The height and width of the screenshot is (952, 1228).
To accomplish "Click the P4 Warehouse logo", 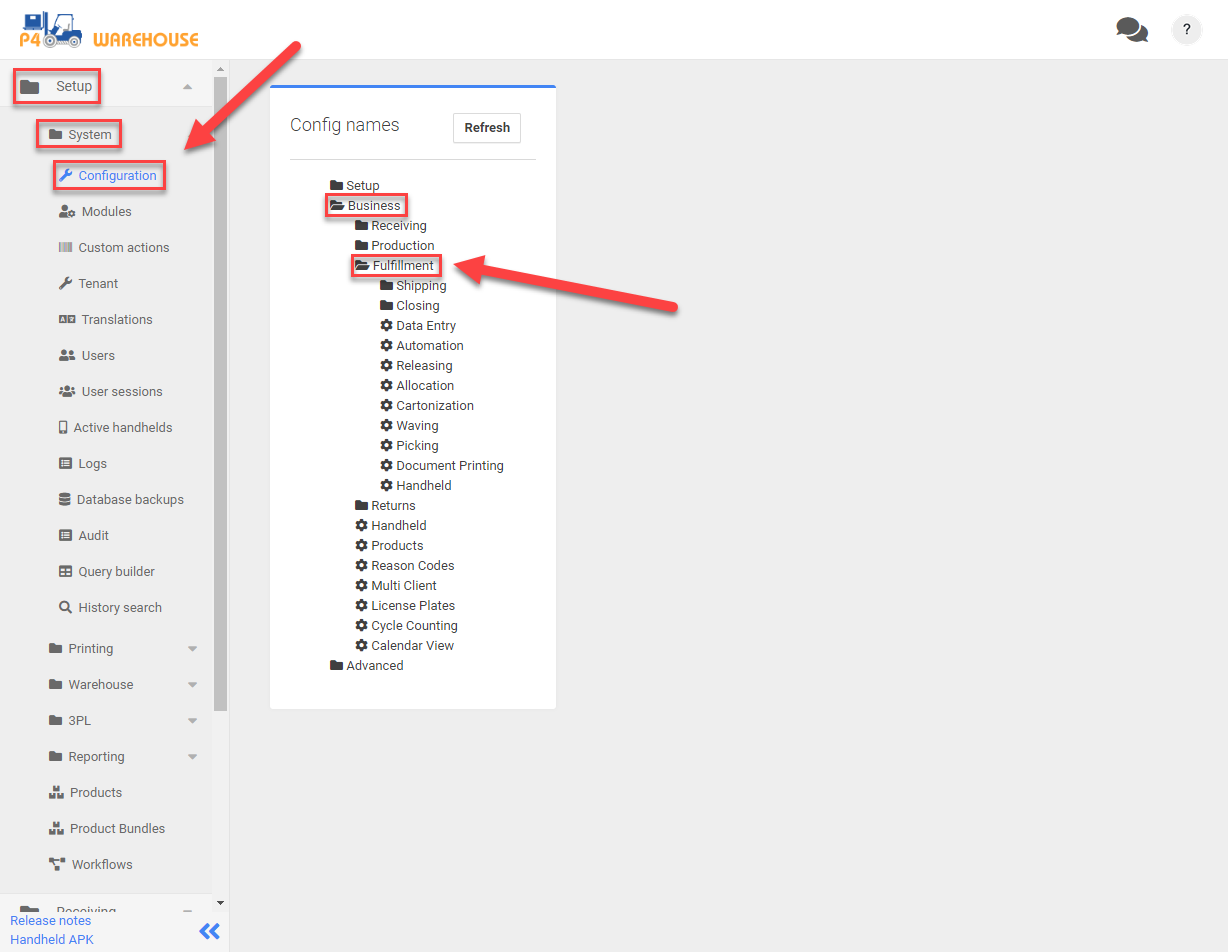I will (109, 31).
